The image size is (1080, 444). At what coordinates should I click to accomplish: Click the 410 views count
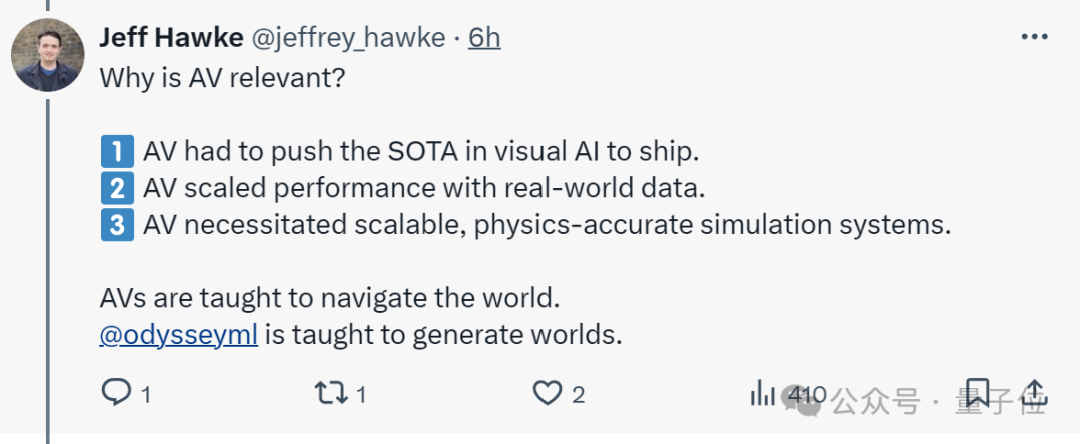pyautogui.click(x=807, y=394)
